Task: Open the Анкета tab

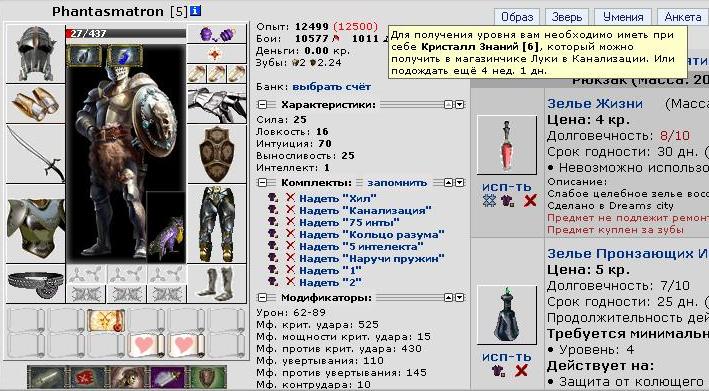Action: point(683,17)
